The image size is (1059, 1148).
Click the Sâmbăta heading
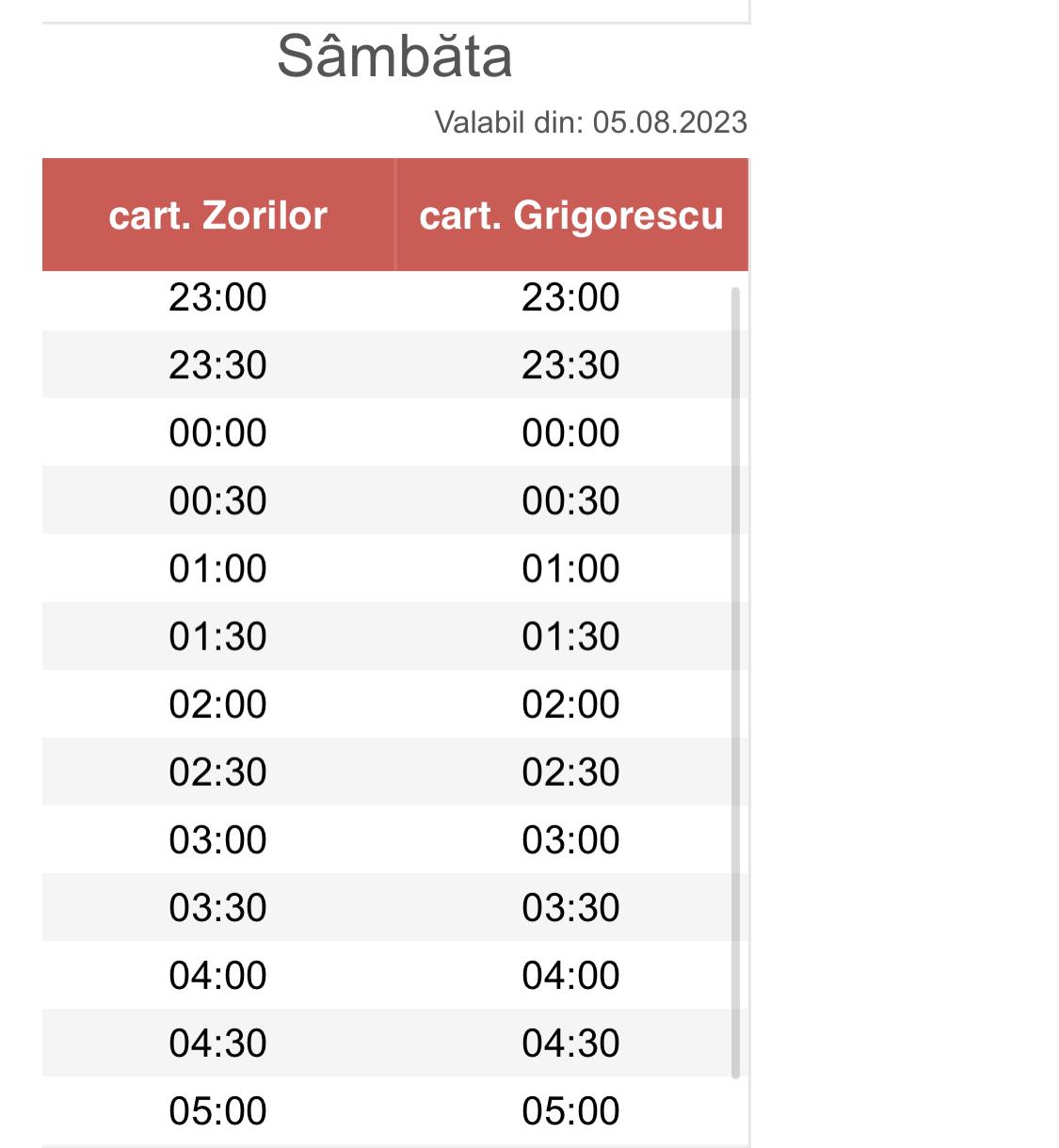pyautogui.click(x=394, y=56)
